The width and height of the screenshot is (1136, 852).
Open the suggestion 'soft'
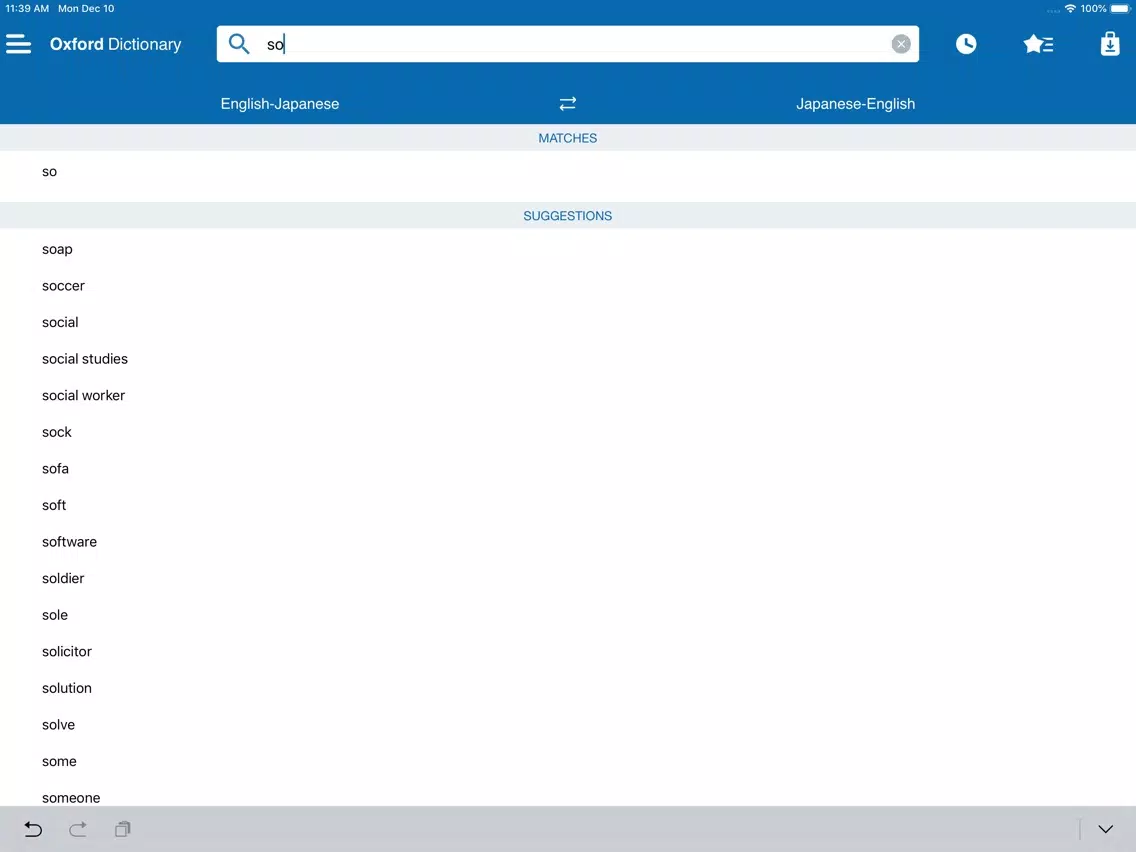tap(568, 505)
